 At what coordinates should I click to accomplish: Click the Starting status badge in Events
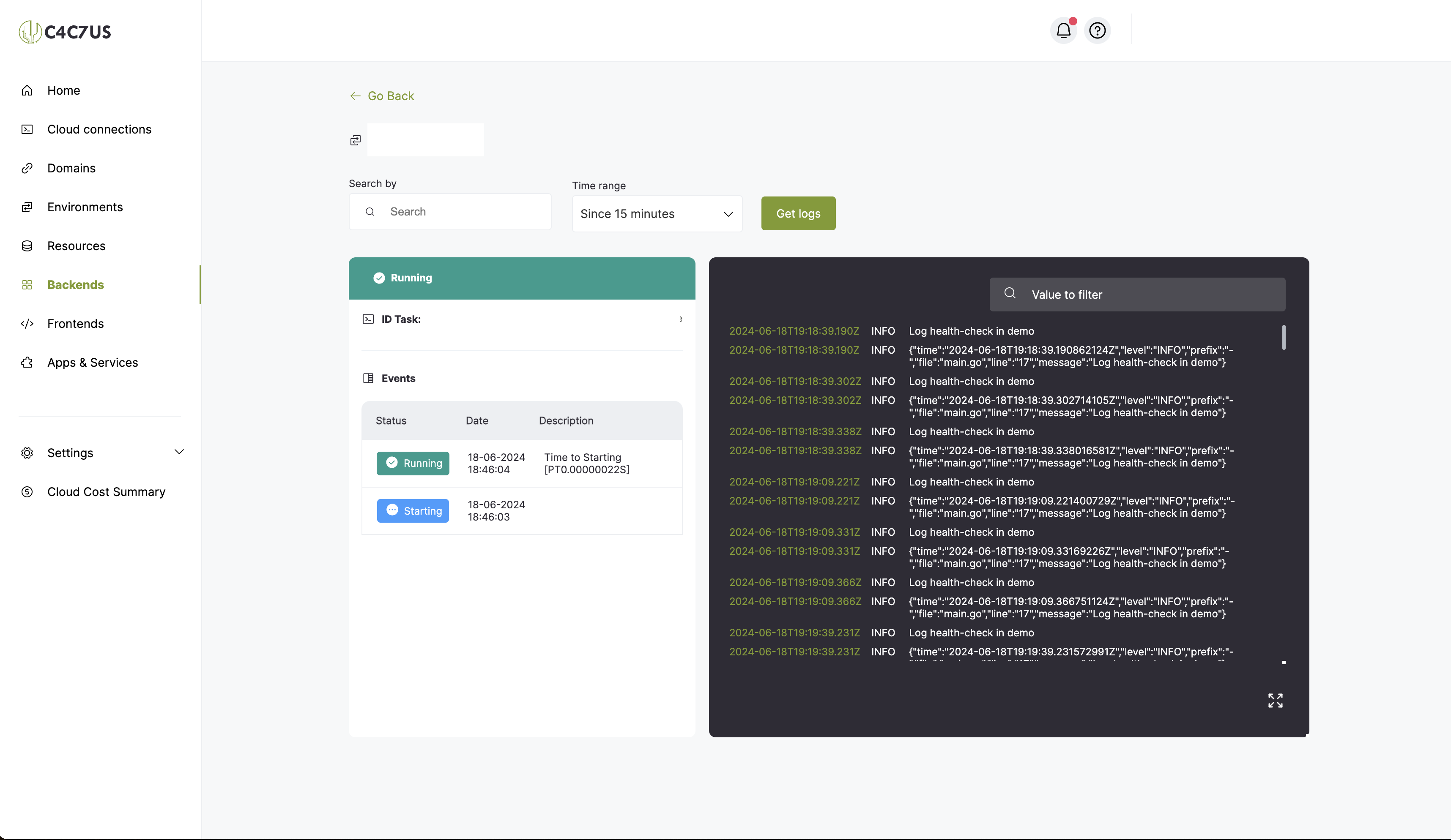[x=413, y=510]
